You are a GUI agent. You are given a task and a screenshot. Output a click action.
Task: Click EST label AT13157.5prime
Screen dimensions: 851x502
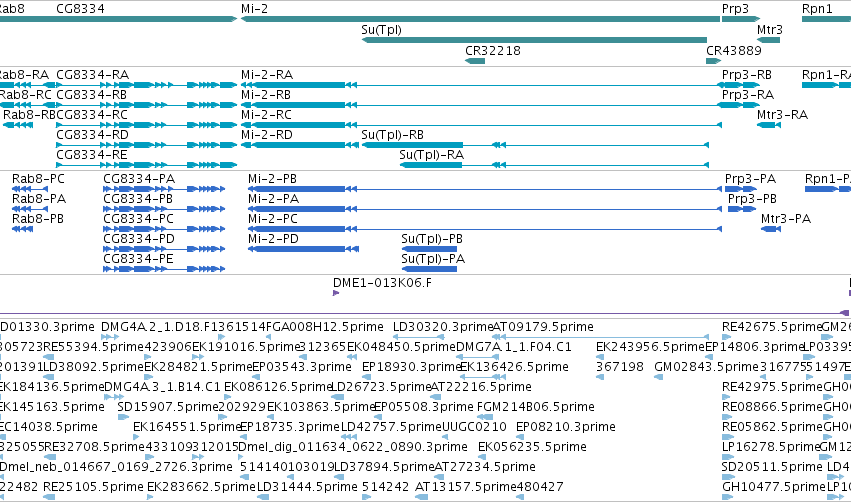466,487
